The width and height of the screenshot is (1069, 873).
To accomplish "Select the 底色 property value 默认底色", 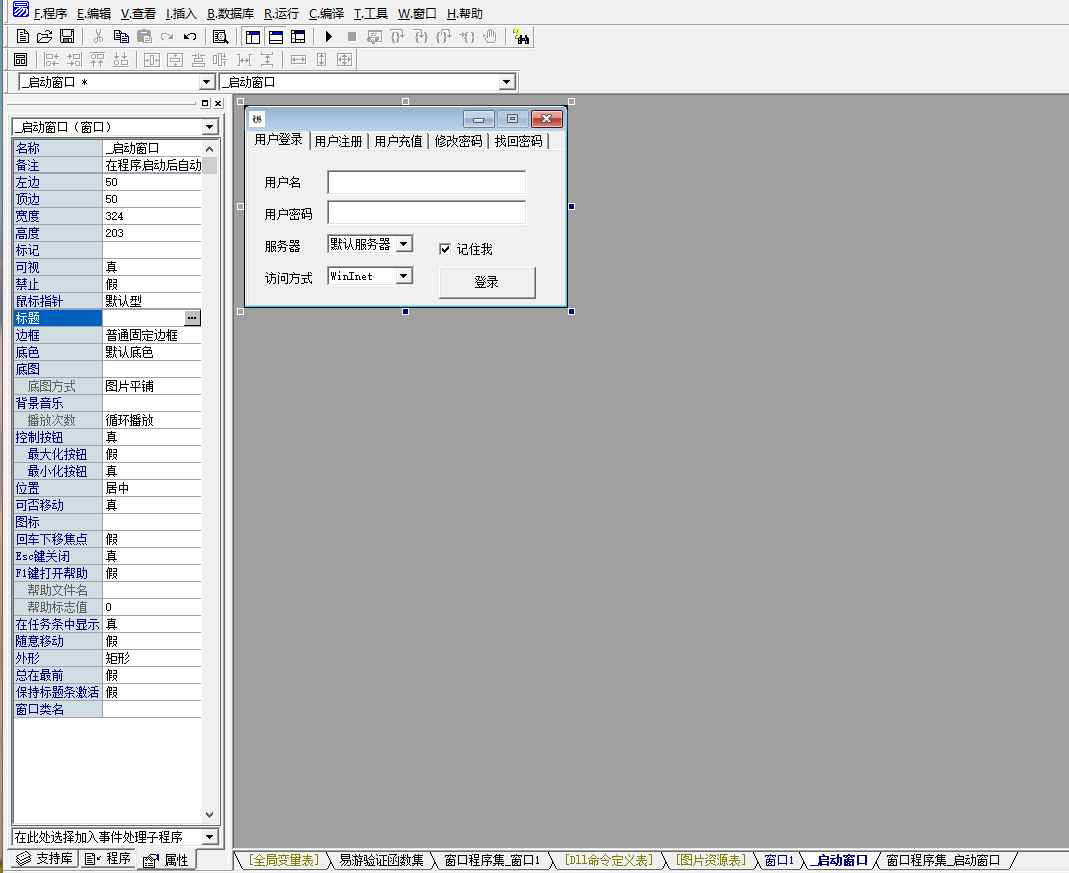I will click(x=152, y=352).
